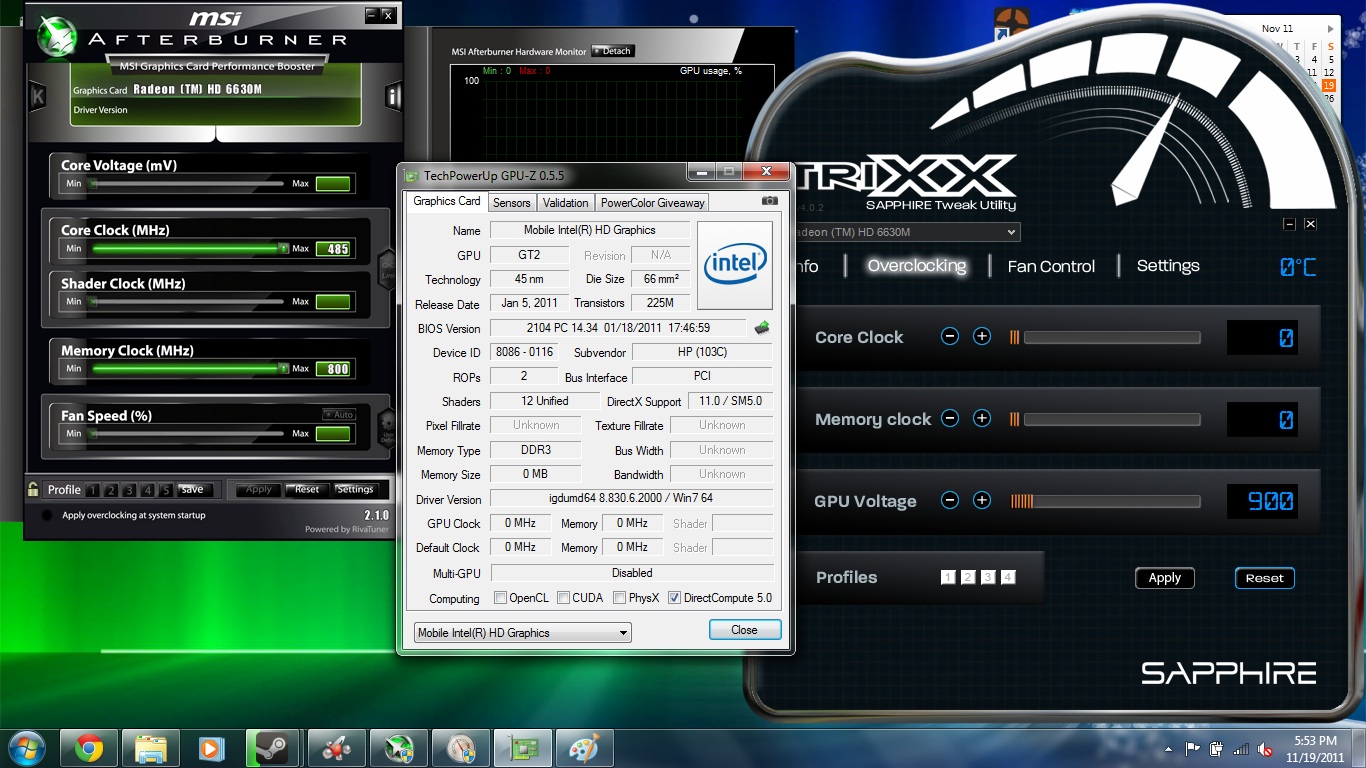Screen dimensions: 1366x768
Task: Open the Settings tab in TRIXX
Action: (x=1168, y=266)
